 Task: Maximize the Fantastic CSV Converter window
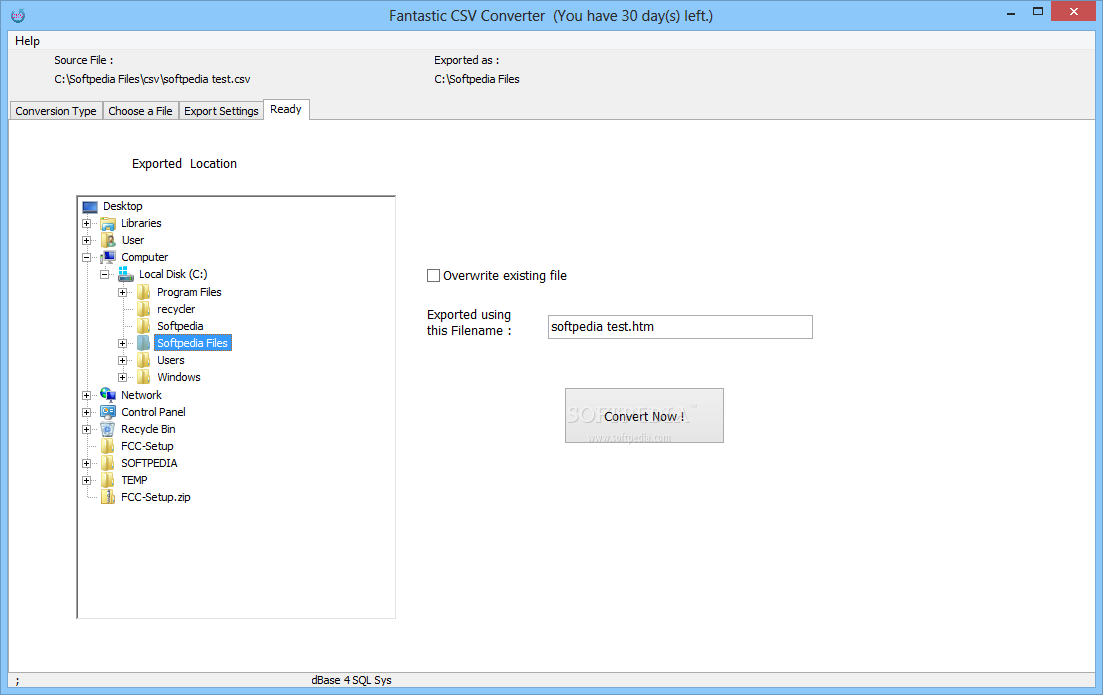1038,12
